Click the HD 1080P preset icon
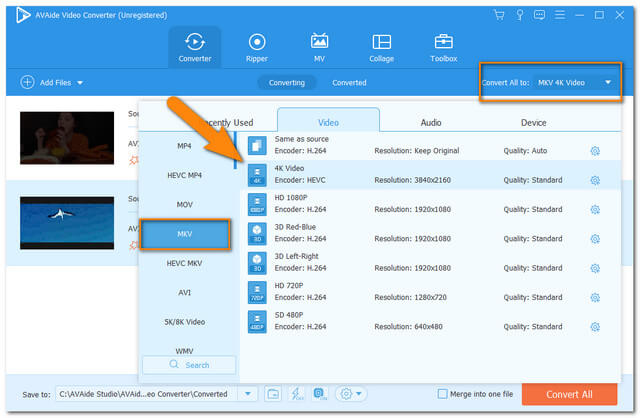This screenshot has width=640, height=418. [x=257, y=204]
